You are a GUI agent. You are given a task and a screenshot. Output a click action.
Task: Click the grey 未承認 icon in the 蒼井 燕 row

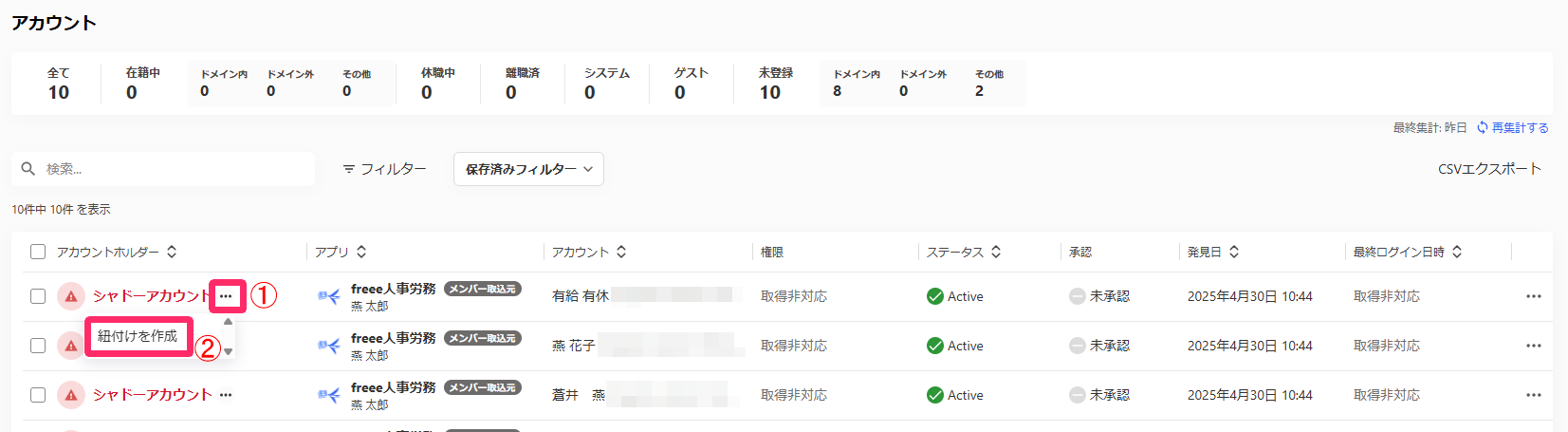[x=1078, y=395]
